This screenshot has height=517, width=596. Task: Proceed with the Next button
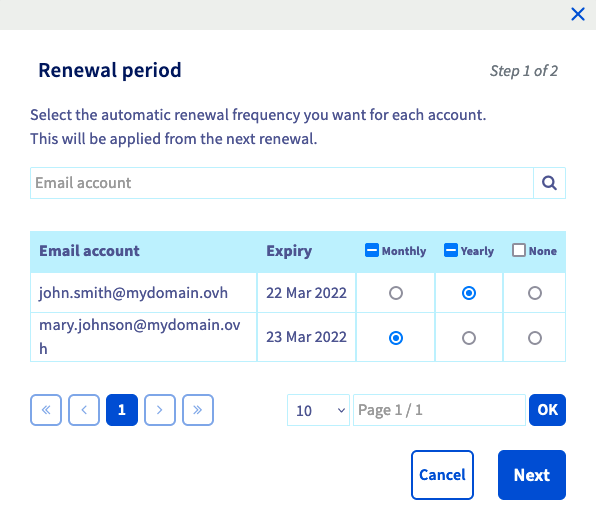click(532, 475)
